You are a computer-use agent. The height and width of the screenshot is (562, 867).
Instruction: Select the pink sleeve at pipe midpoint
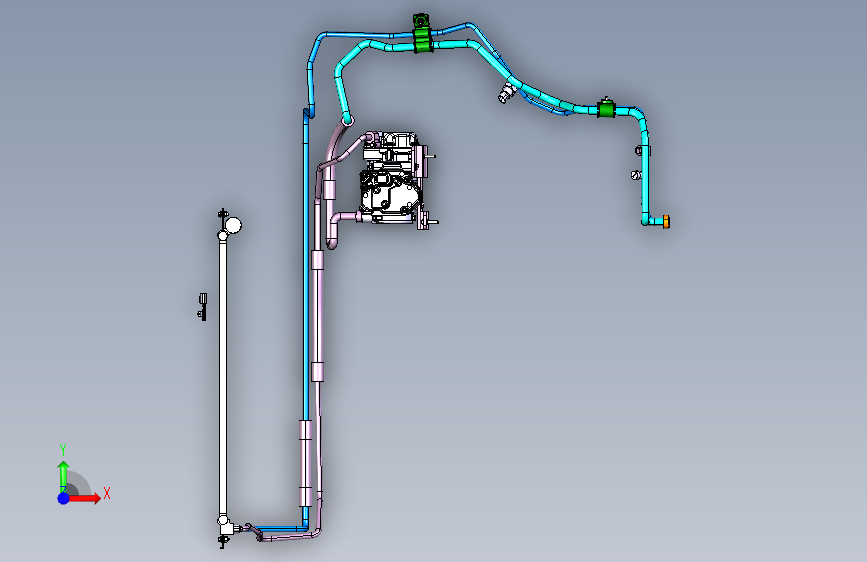pos(317,371)
